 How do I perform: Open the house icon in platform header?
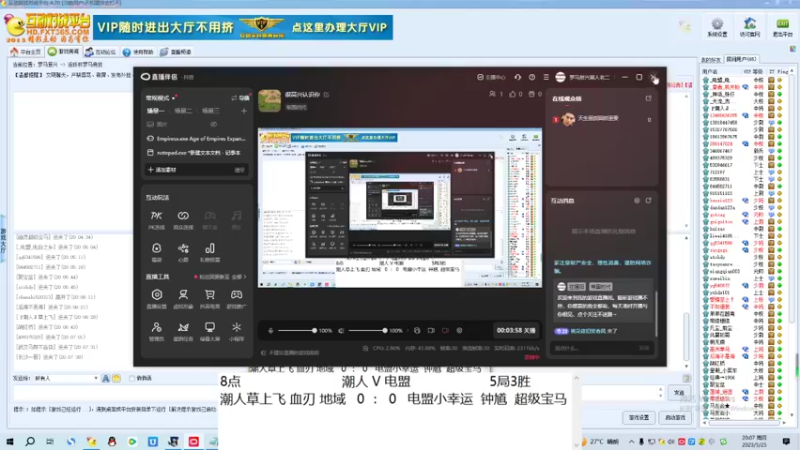[x=749, y=27]
